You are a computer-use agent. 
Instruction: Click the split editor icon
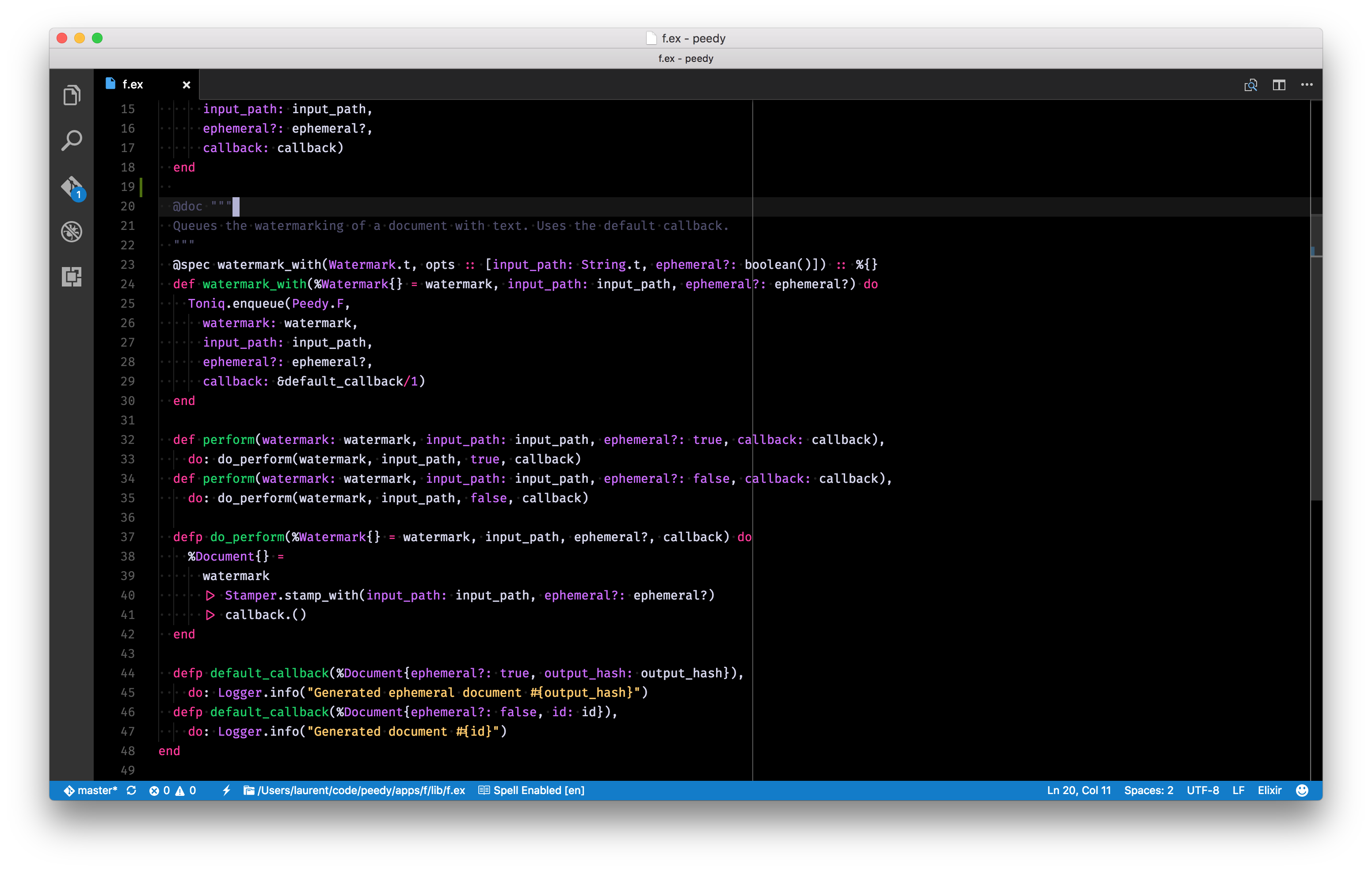point(1279,85)
